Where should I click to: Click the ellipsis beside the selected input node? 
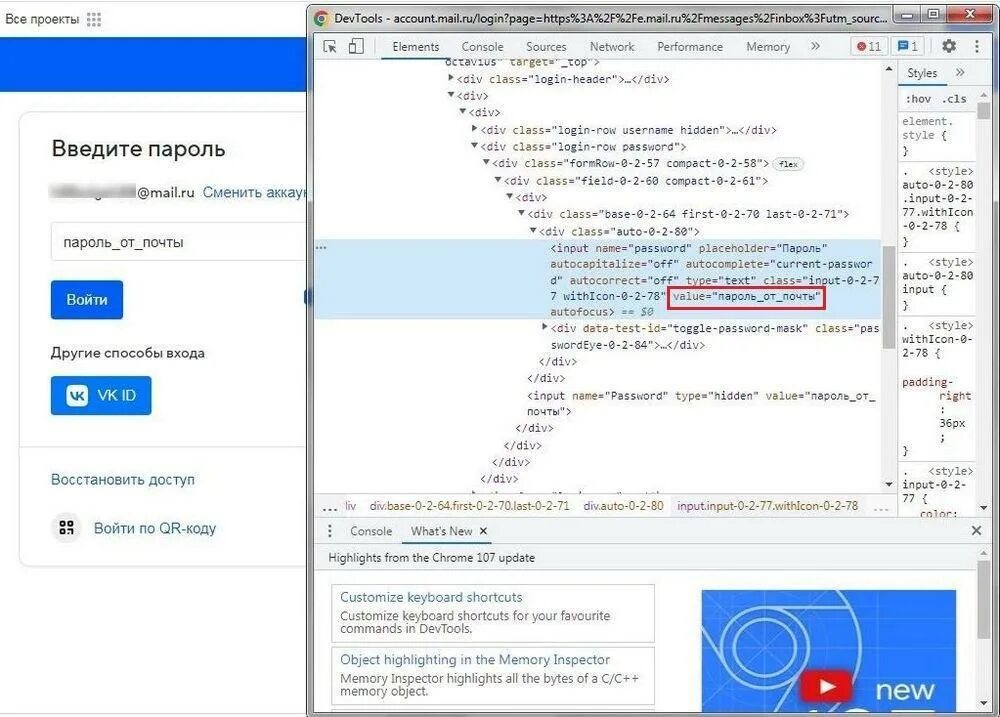pyautogui.click(x=321, y=248)
